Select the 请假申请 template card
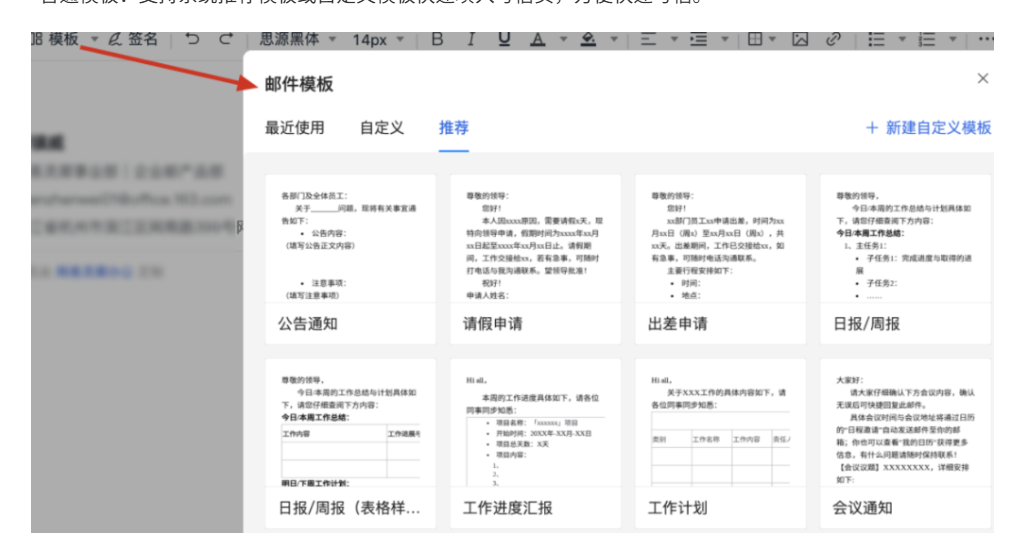The height and width of the screenshot is (550, 1020). click(535, 259)
